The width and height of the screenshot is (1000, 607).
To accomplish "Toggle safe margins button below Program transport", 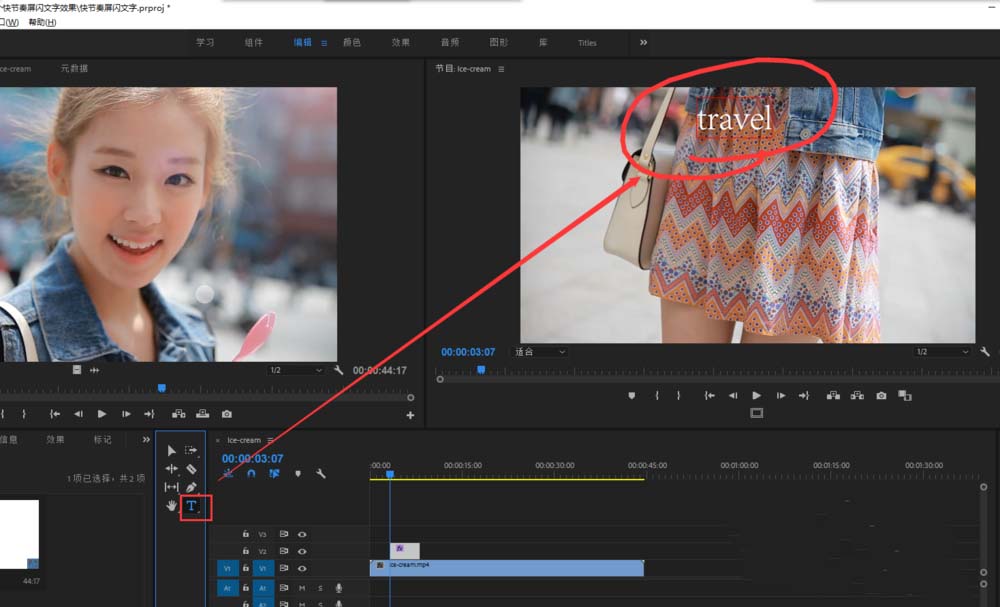I will pos(756,413).
